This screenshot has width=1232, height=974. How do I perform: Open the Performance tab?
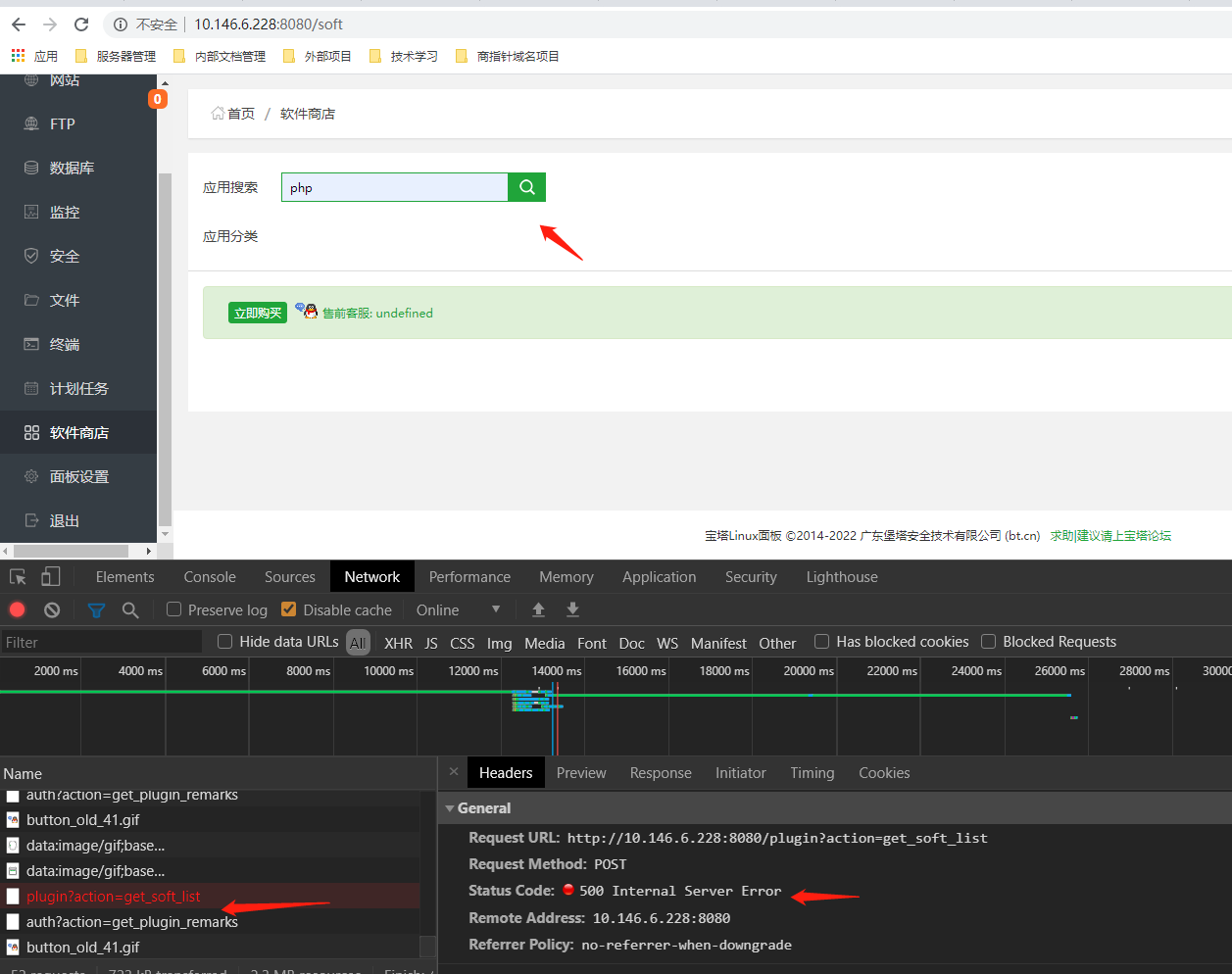pyautogui.click(x=469, y=577)
